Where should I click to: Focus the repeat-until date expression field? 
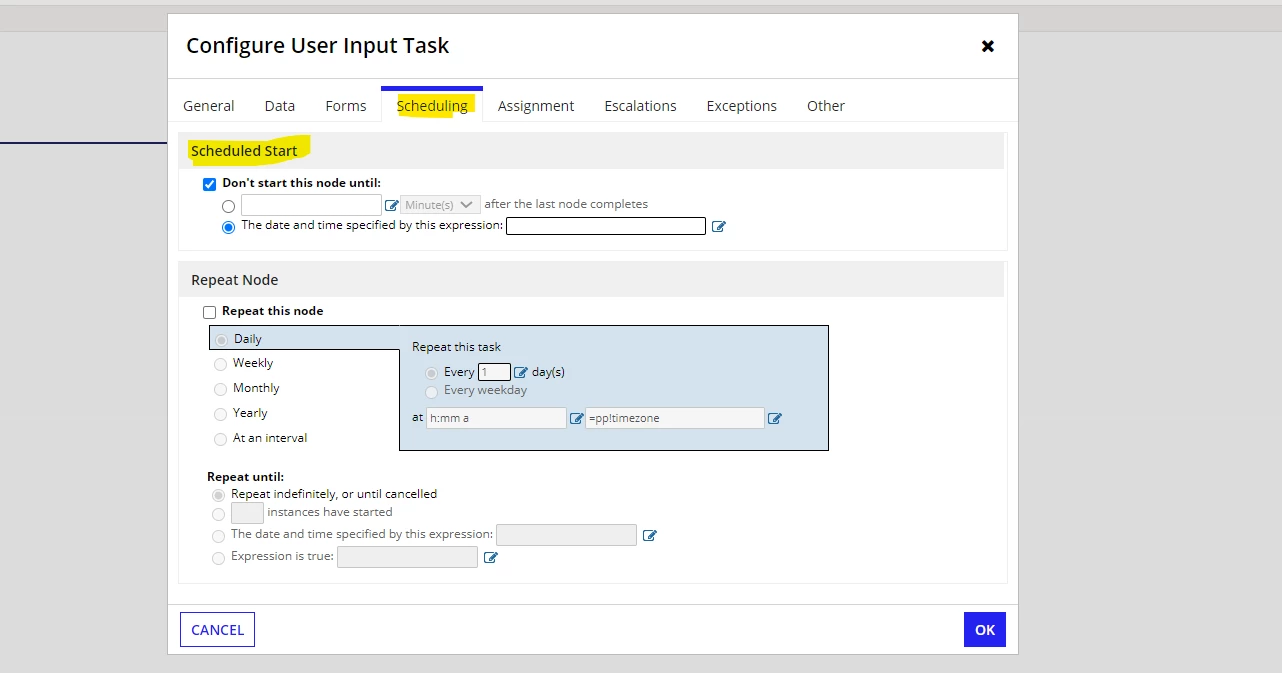(x=566, y=535)
